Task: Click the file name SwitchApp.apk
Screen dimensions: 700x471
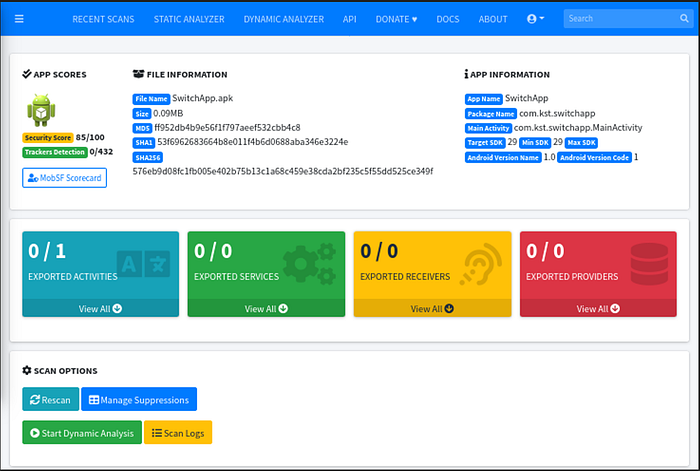Action: 203,98
